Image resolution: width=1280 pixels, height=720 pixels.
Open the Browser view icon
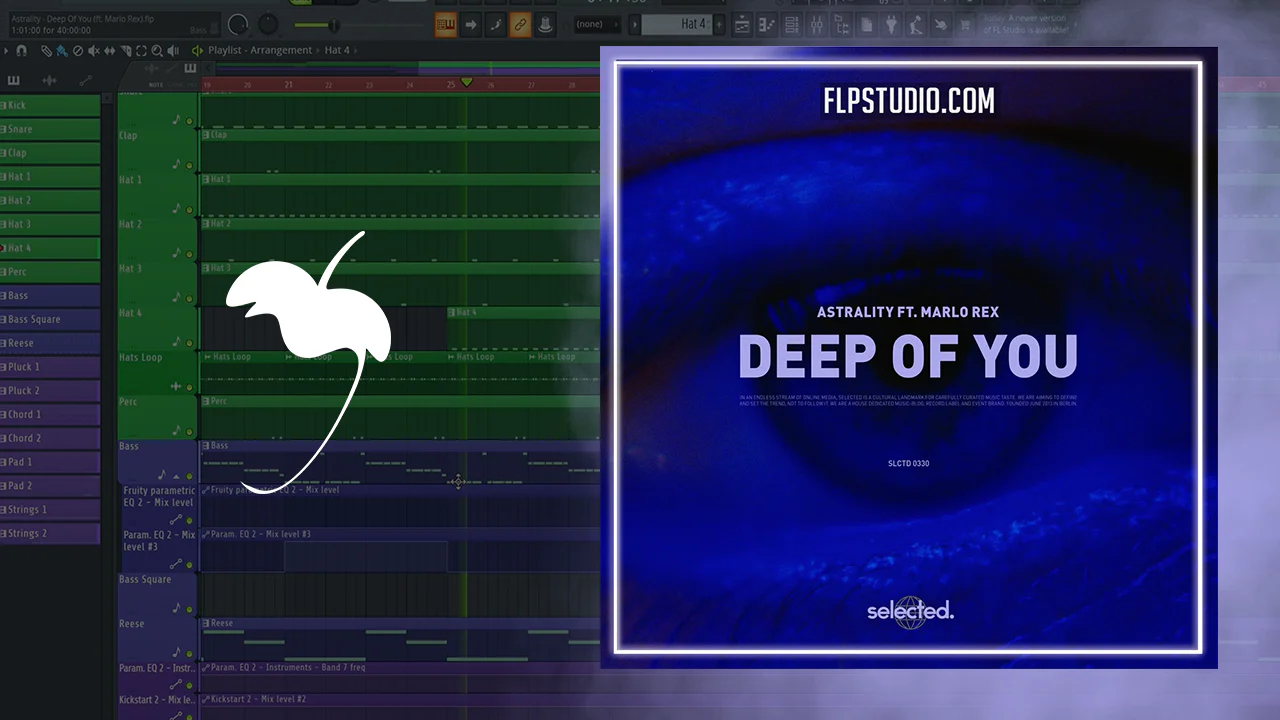(843, 25)
